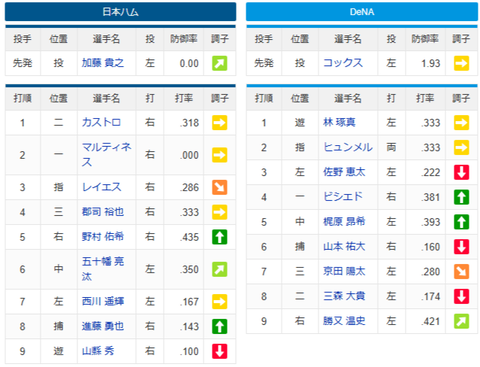
Task: Click 打順 header in 日本ハム batting table
Action: click(x=22, y=98)
